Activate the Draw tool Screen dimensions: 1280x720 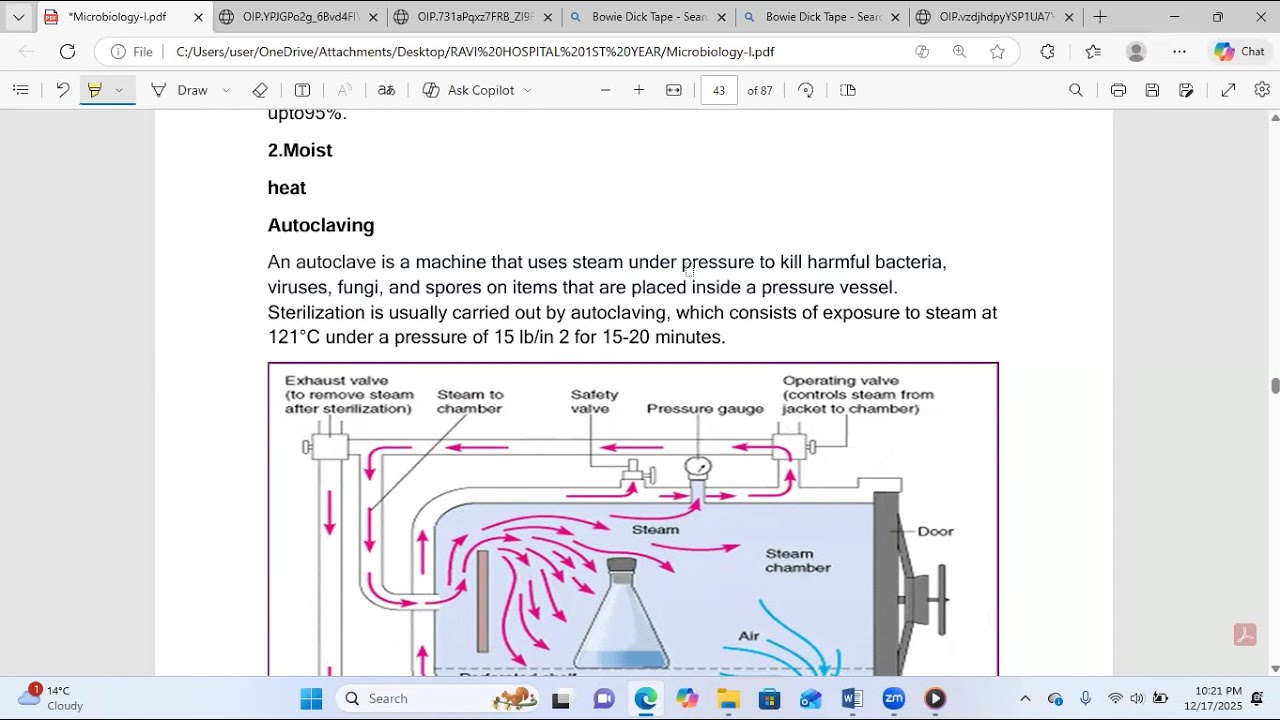point(180,90)
